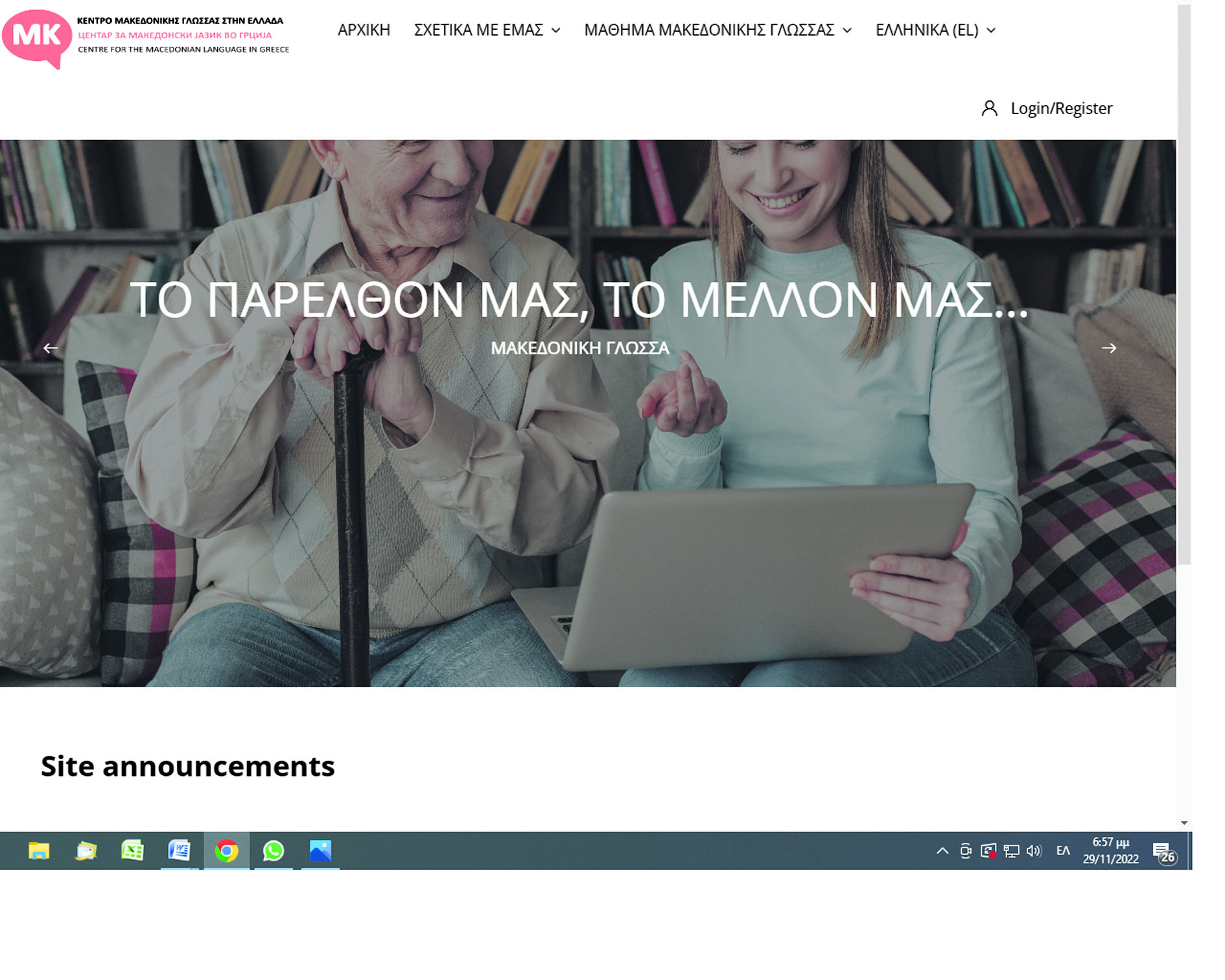Click the user profile icon beside Login/Register

pos(988,108)
